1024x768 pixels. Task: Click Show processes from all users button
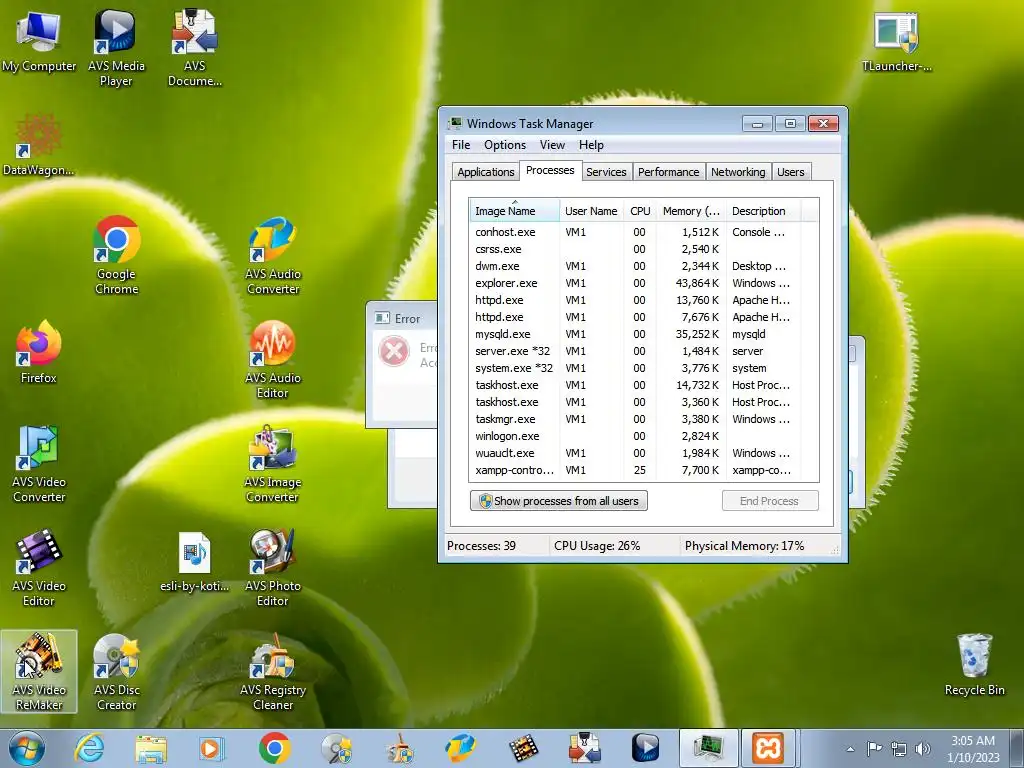point(559,501)
